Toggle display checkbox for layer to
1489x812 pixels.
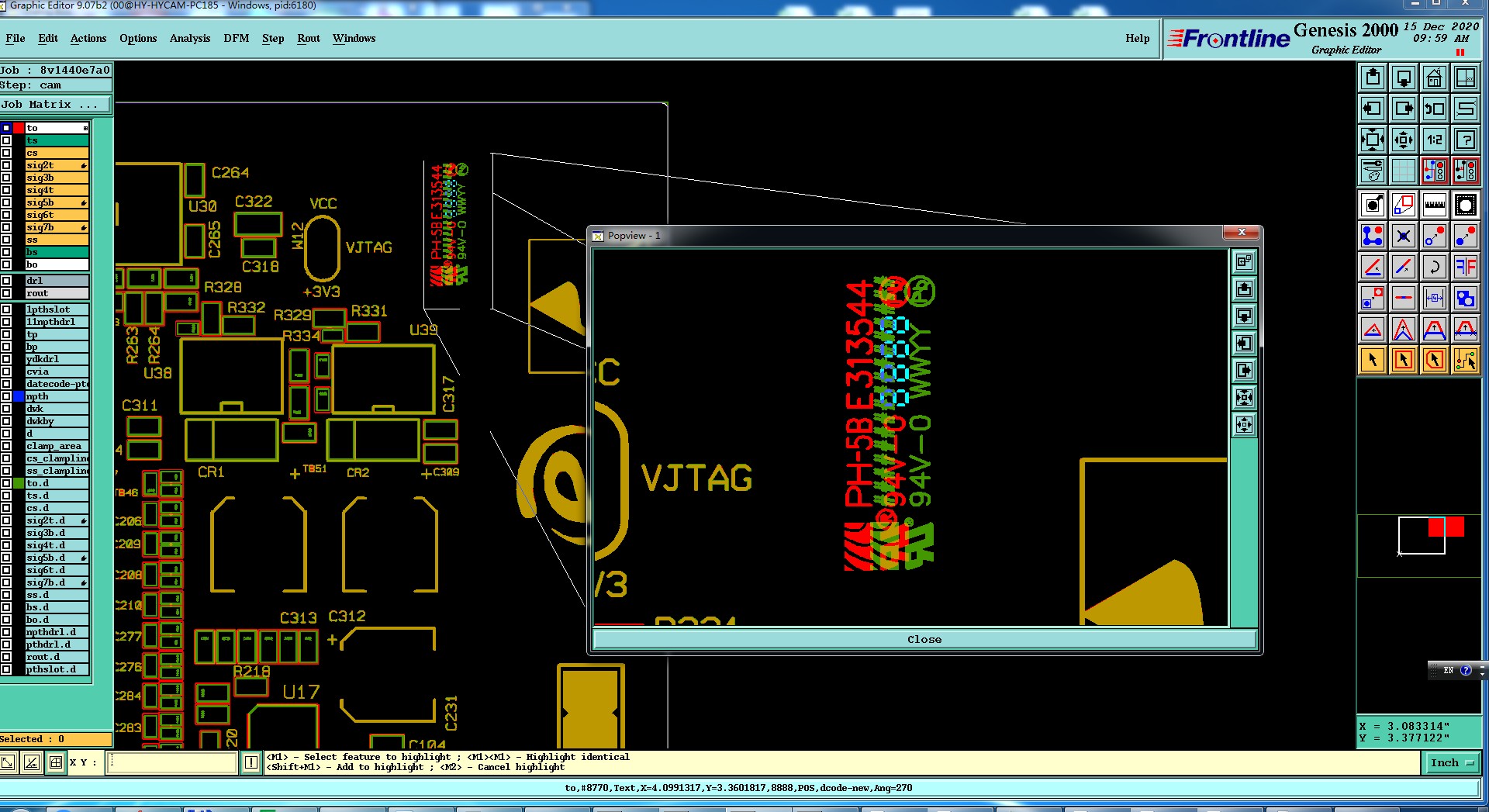click(6, 128)
